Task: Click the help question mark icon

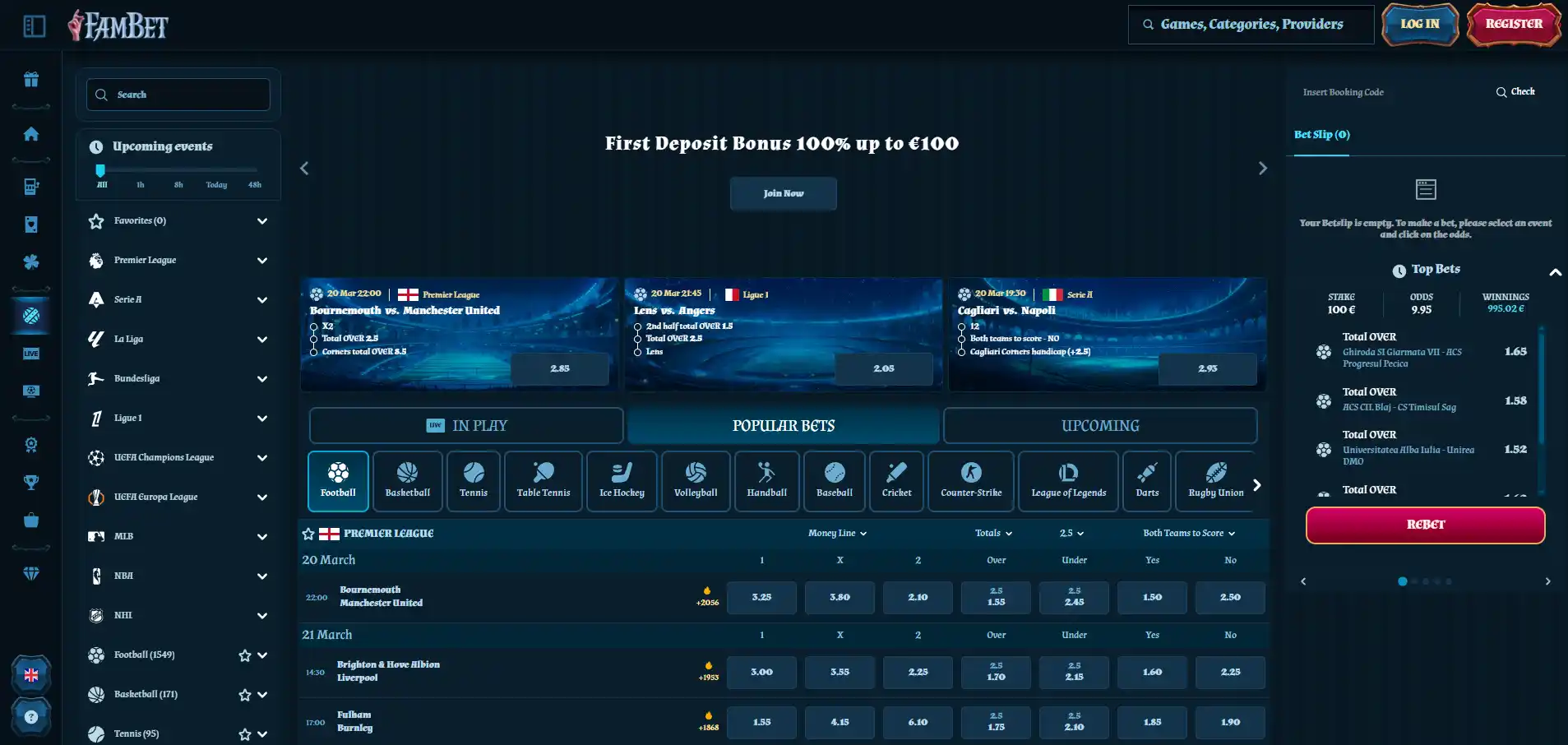Action: 31,717
